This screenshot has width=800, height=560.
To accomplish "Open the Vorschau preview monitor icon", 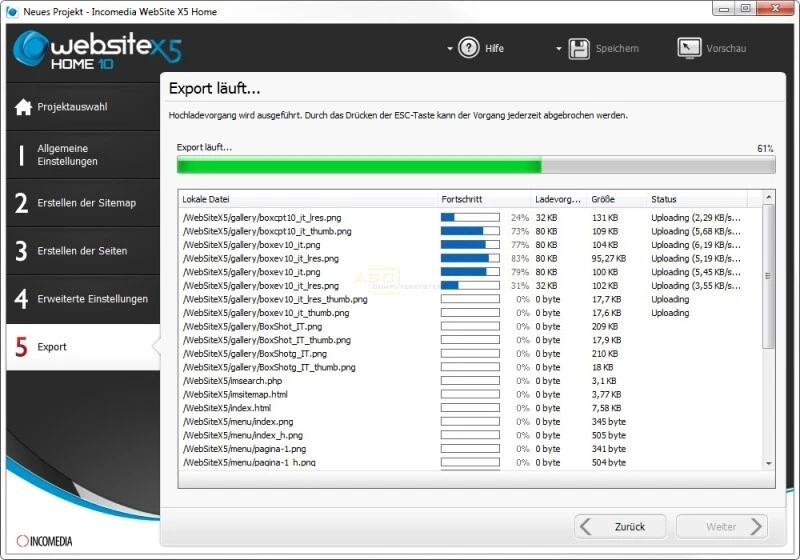I will tap(689, 48).
